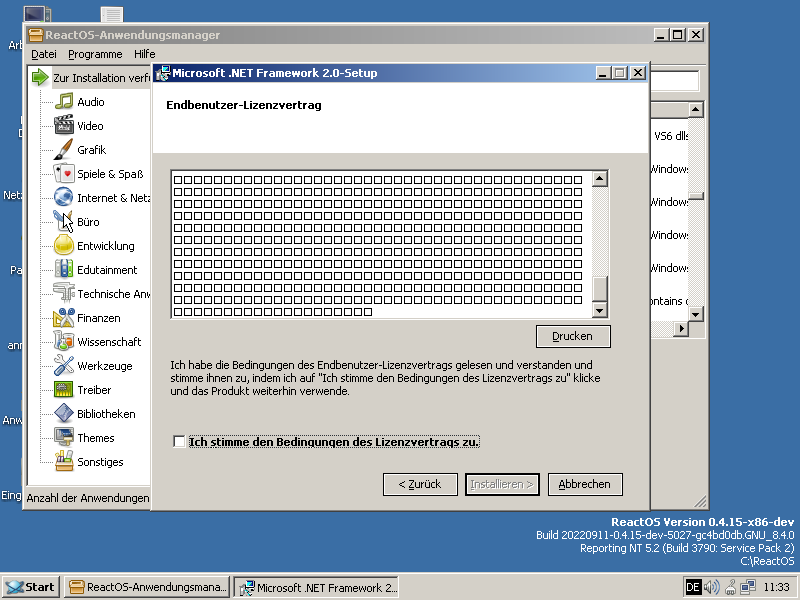Click the taskbar clock showing 11:33
The width and height of the screenshot is (800, 600).
777,587
